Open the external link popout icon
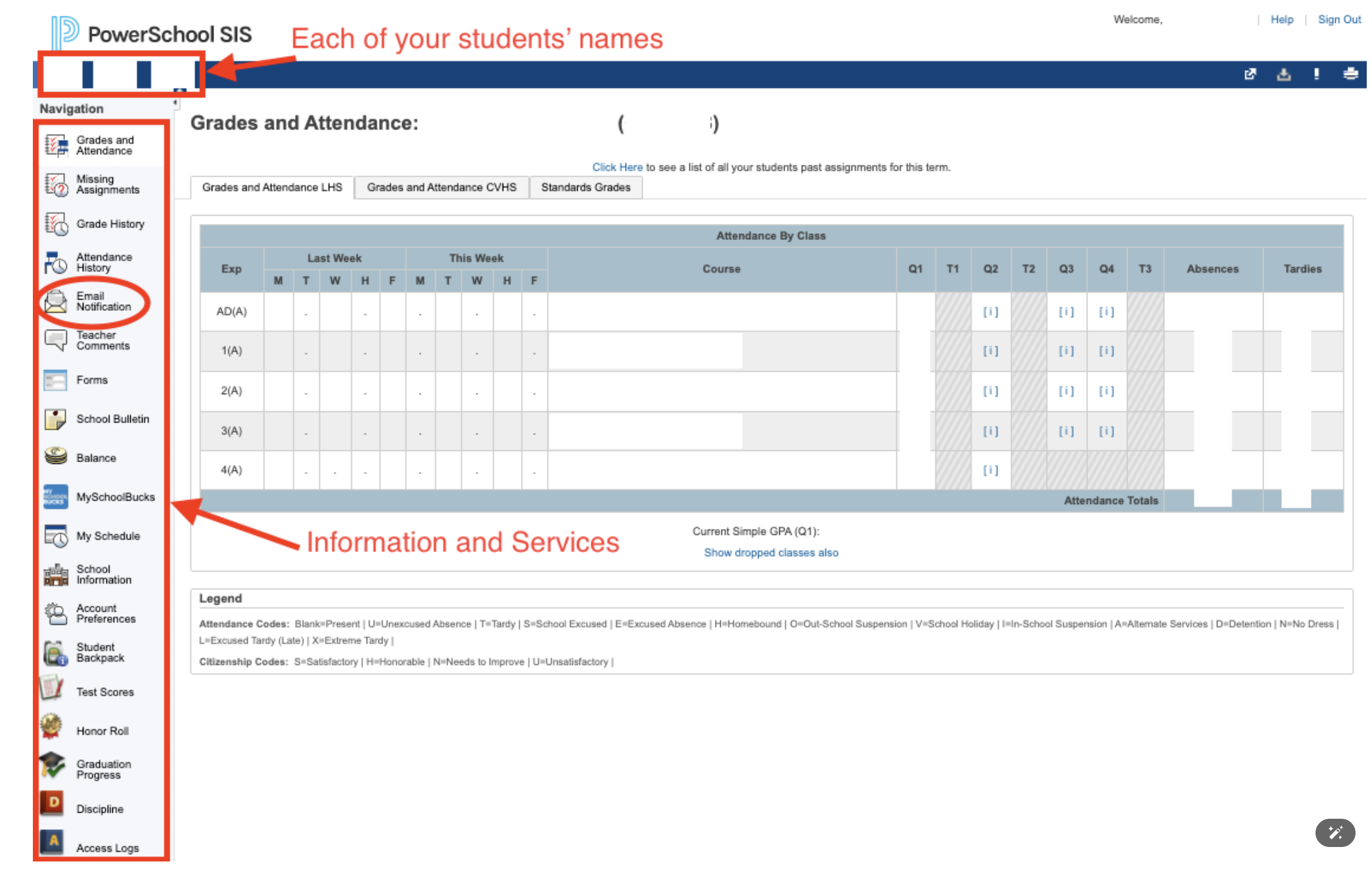This screenshot has width=1372, height=870. click(1250, 74)
